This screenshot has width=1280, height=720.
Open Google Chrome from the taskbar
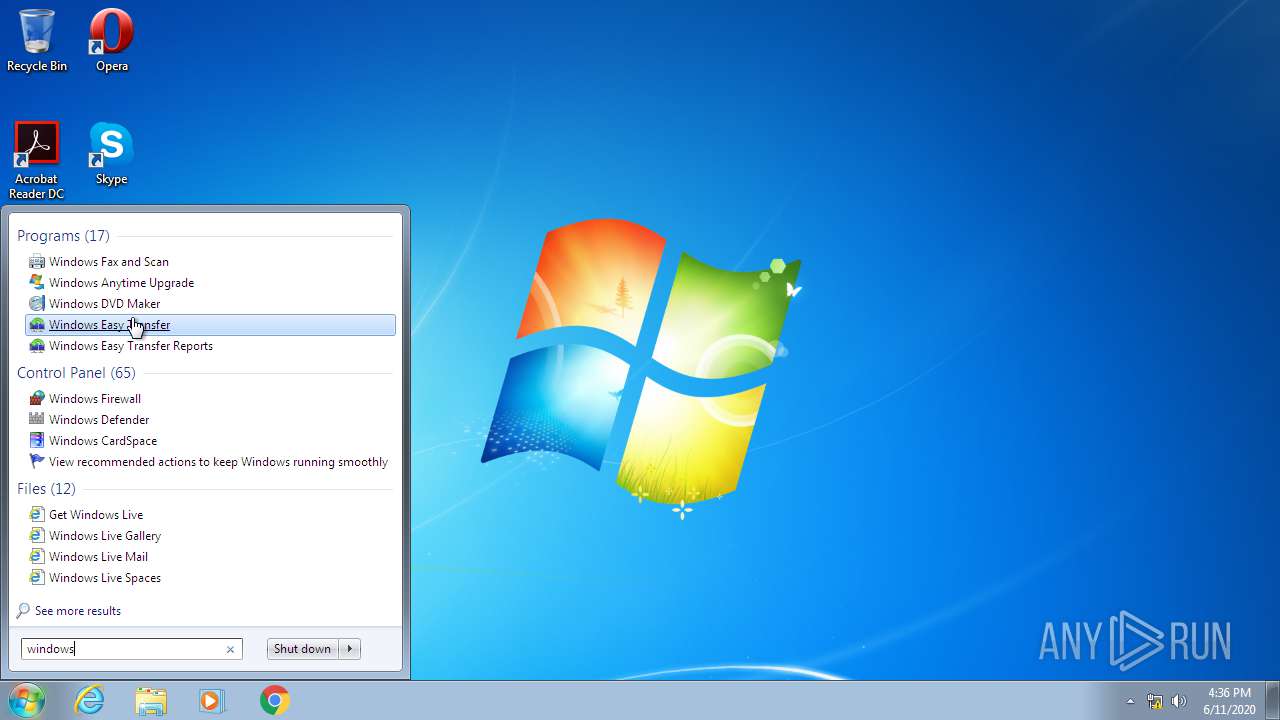[274, 700]
